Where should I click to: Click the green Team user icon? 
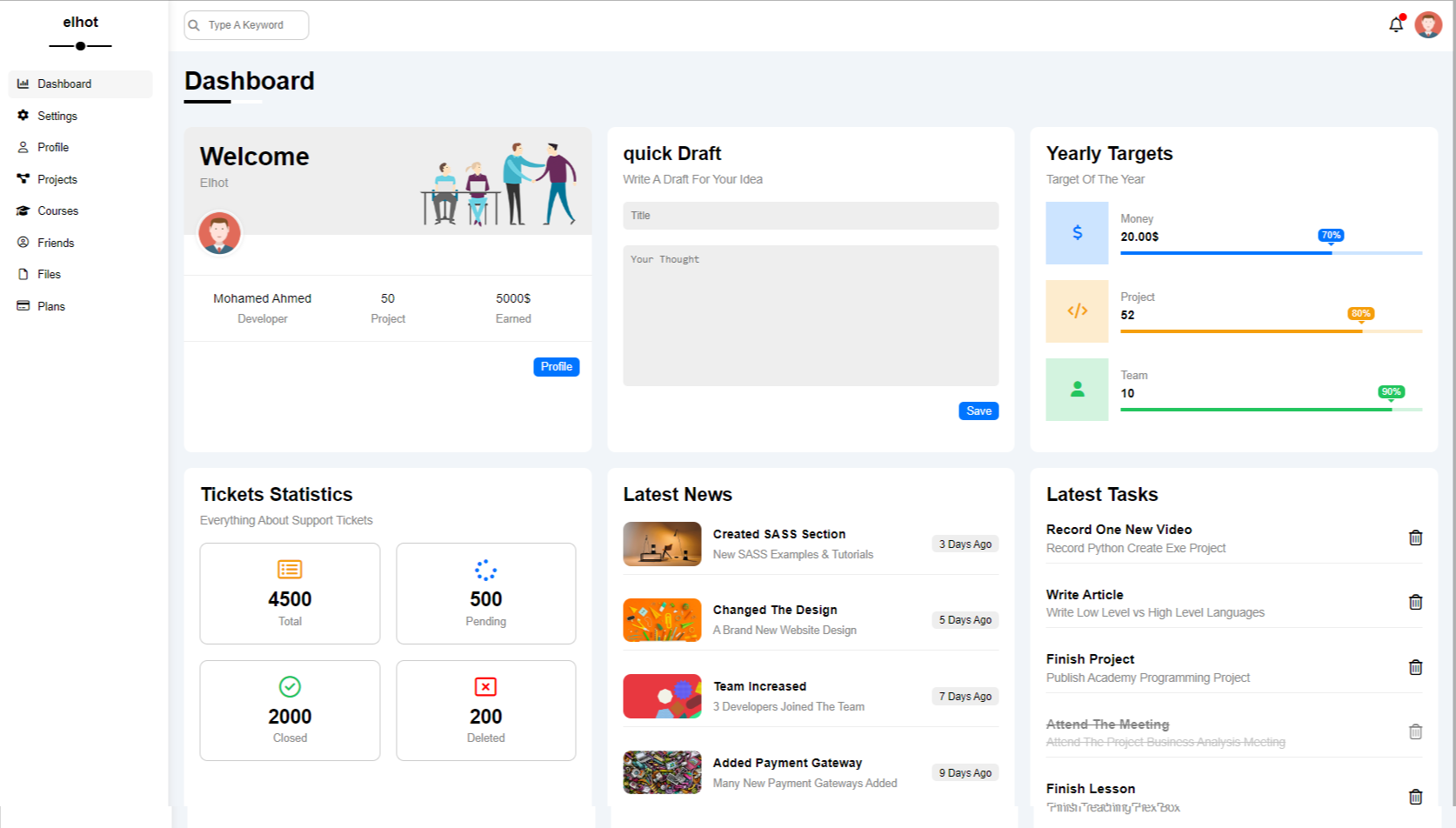coord(1077,390)
